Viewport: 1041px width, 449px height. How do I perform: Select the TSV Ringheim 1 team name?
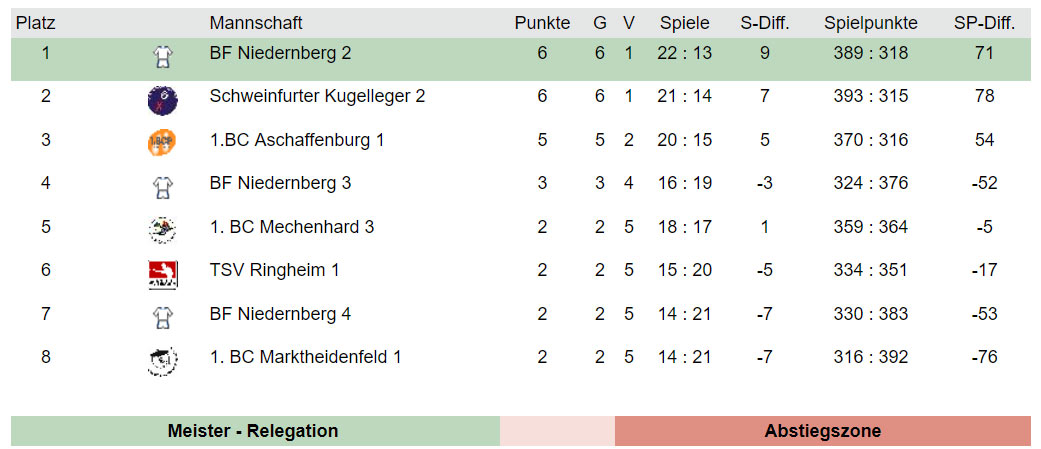coord(275,270)
